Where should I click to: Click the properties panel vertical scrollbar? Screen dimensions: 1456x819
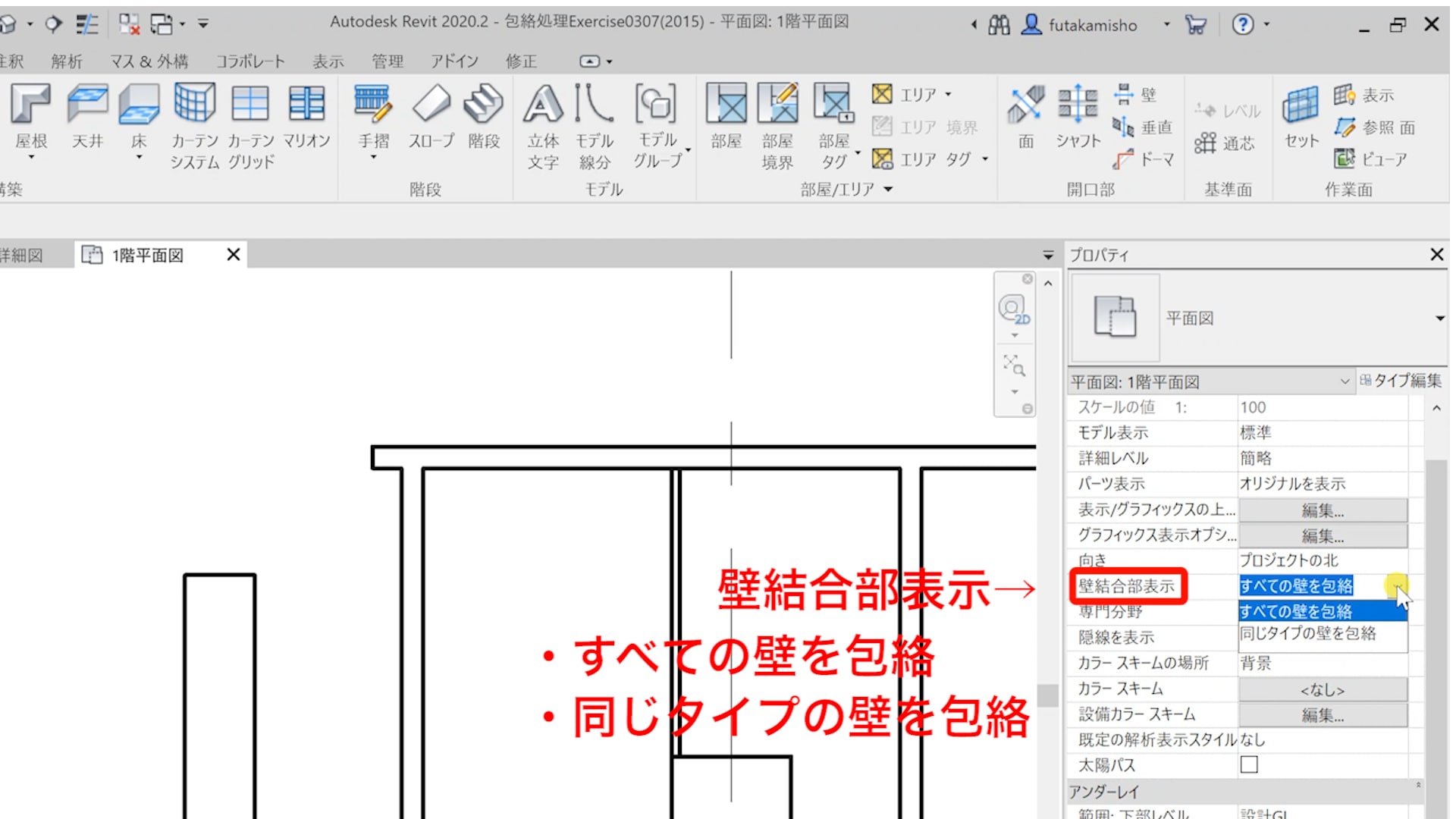coord(1435,607)
